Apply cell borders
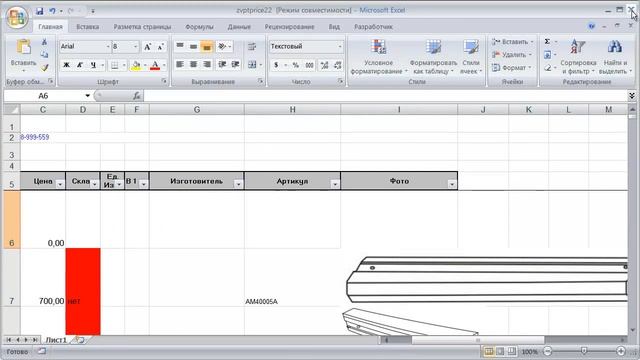 tap(115, 65)
